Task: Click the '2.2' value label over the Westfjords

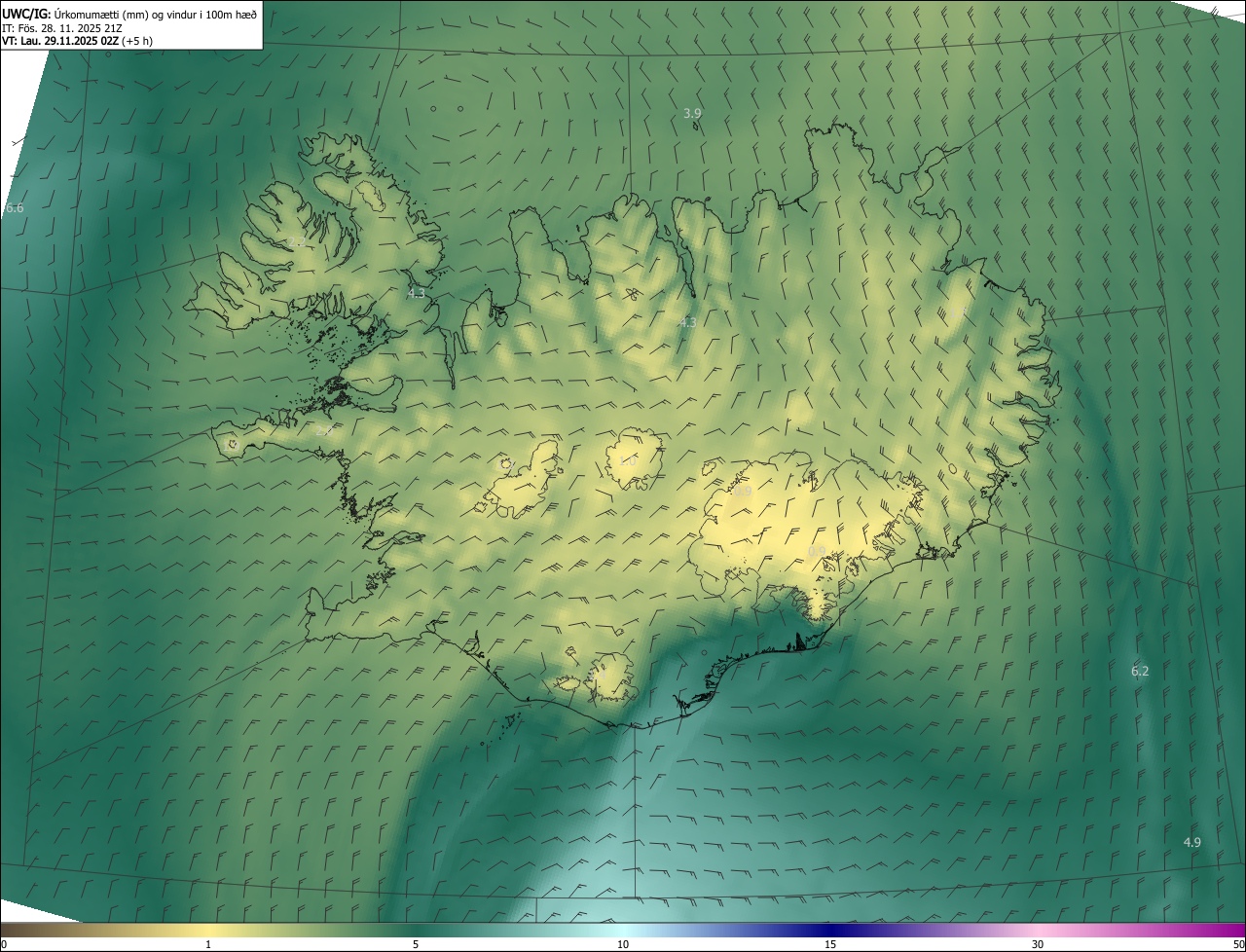Action: click(298, 240)
